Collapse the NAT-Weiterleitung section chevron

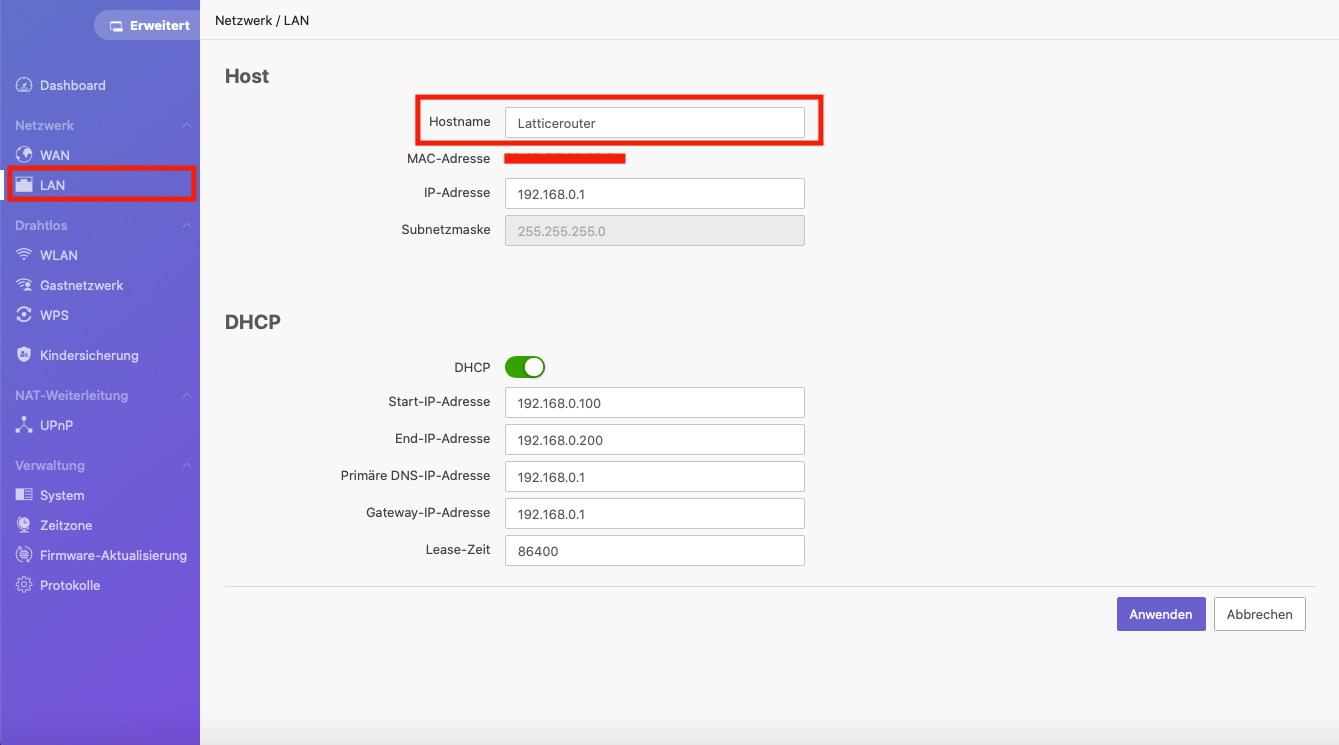(186, 395)
